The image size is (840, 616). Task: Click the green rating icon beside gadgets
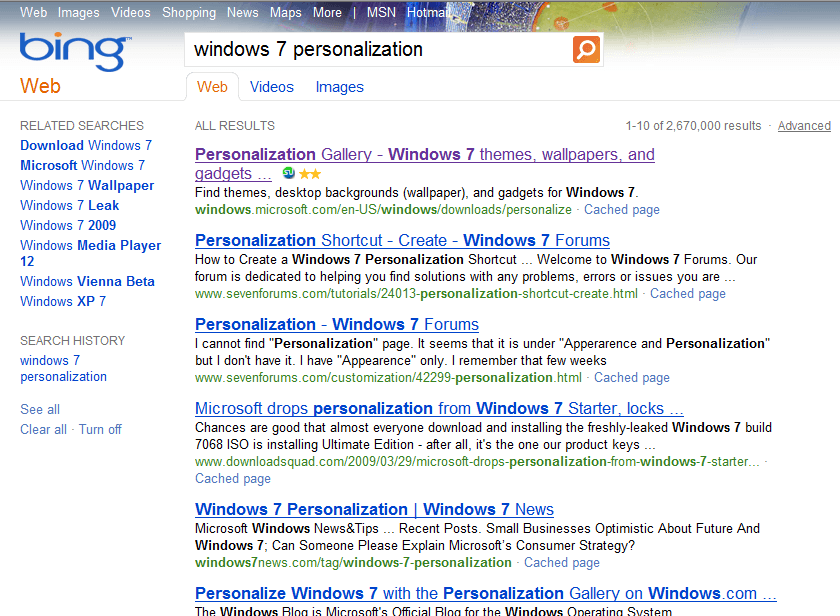[288, 173]
